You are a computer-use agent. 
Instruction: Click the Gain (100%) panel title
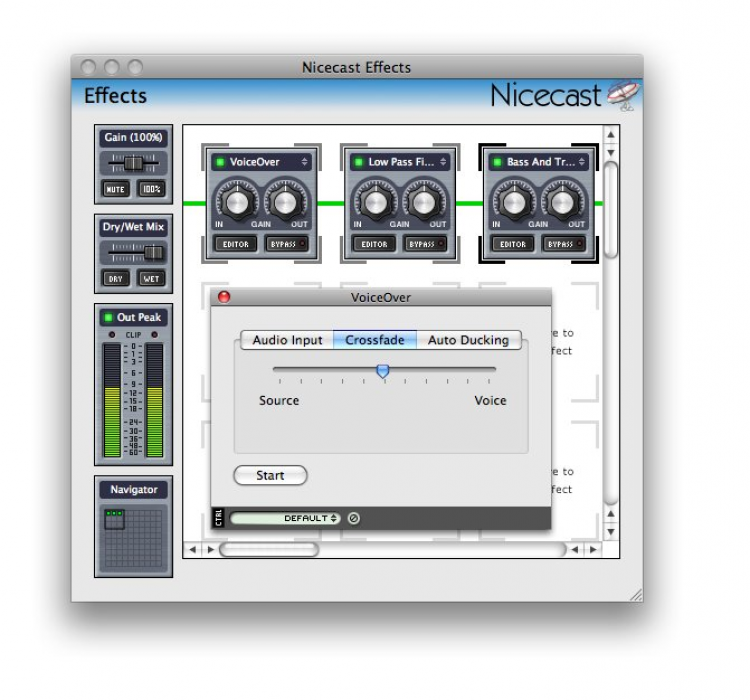point(133,138)
